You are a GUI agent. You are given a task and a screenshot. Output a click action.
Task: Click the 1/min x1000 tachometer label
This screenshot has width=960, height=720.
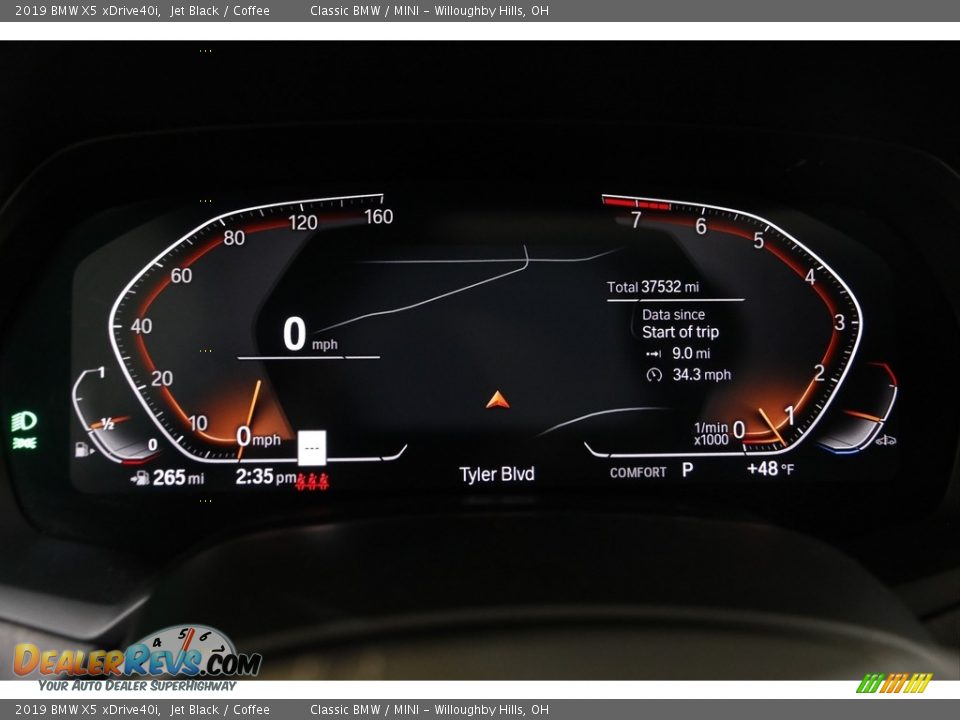[x=711, y=433]
